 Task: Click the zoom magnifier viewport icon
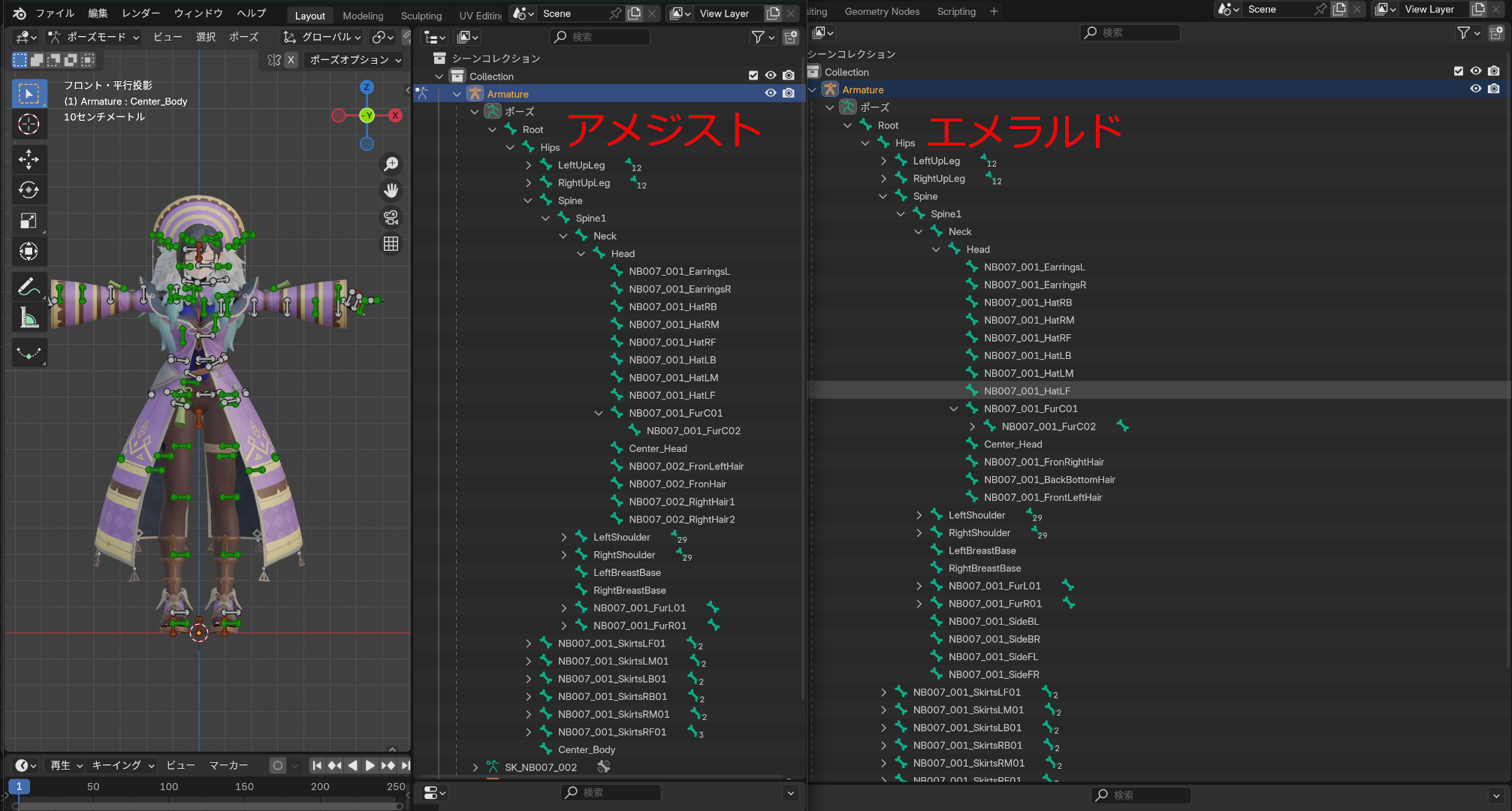tap(391, 164)
